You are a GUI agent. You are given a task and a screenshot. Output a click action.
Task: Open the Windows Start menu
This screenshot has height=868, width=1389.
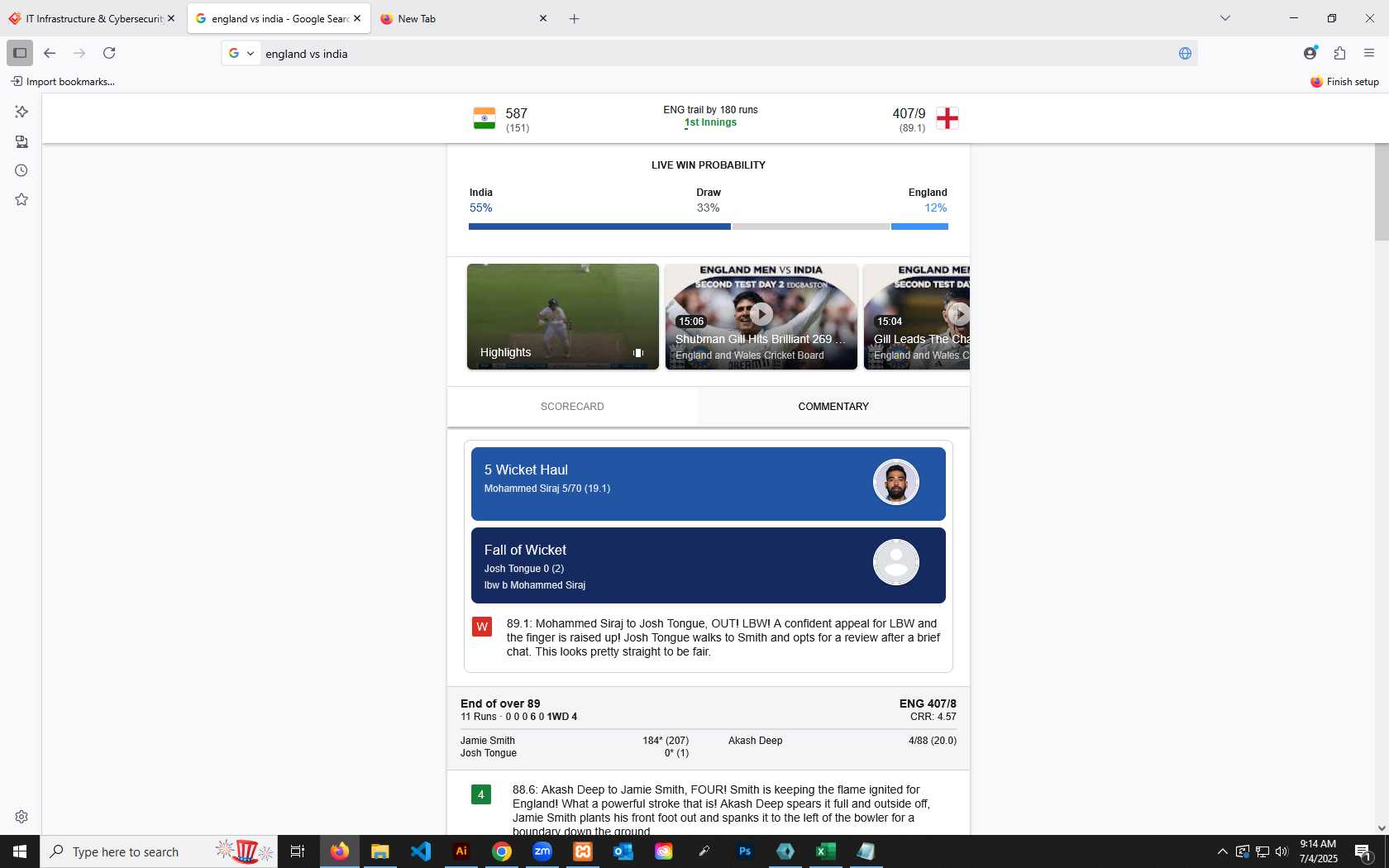[x=20, y=851]
